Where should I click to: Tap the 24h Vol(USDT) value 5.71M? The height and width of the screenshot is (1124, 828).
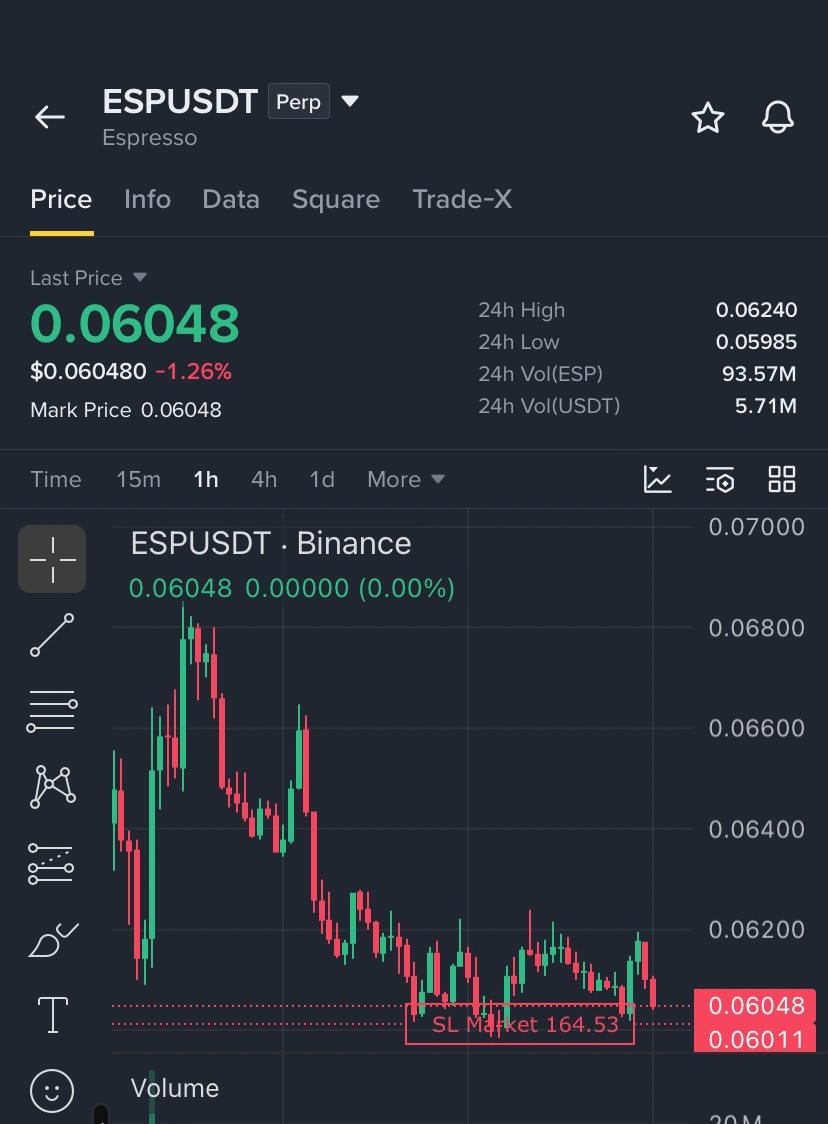point(766,406)
